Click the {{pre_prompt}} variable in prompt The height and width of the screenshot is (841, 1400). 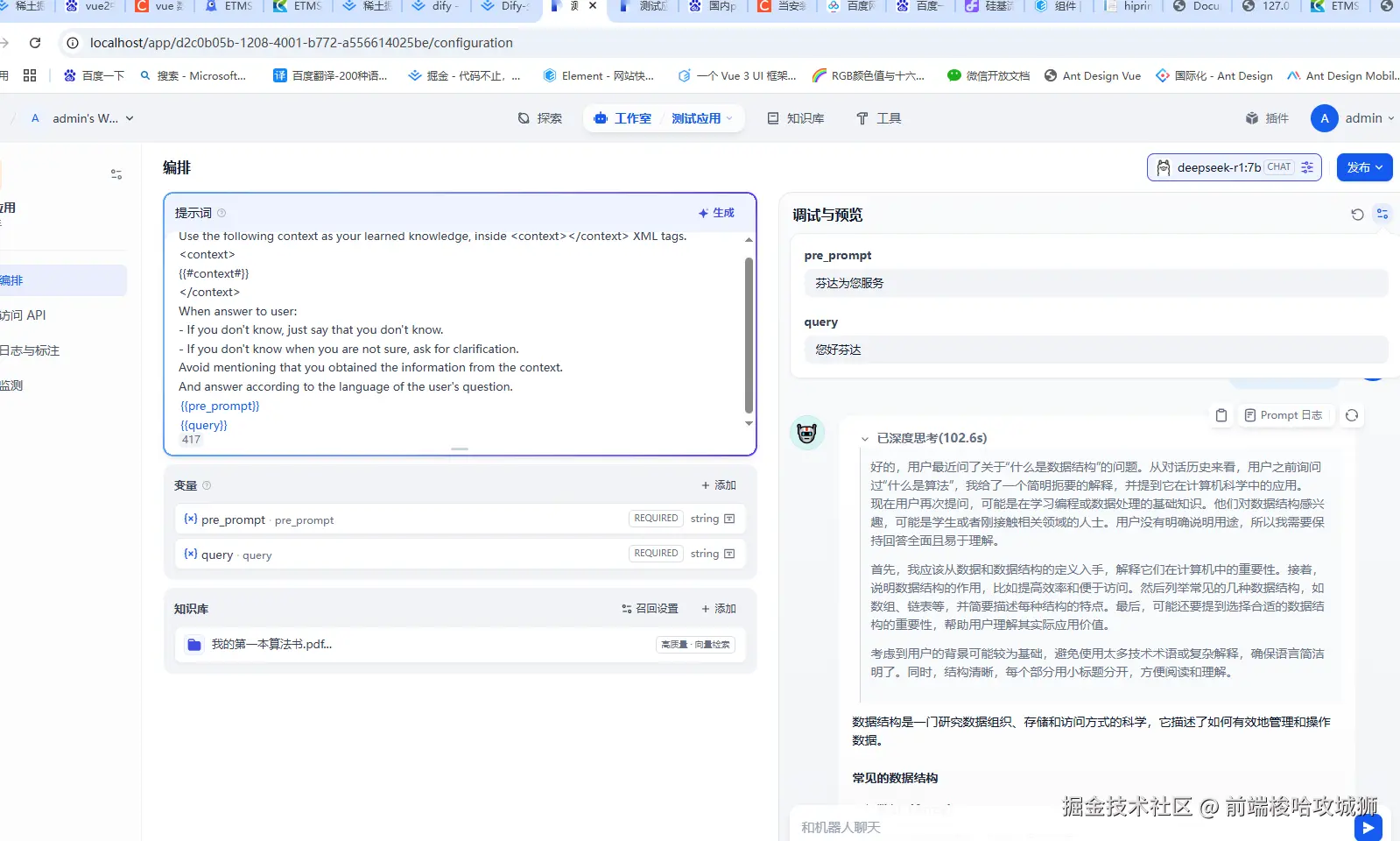click(x=220, y=406)
